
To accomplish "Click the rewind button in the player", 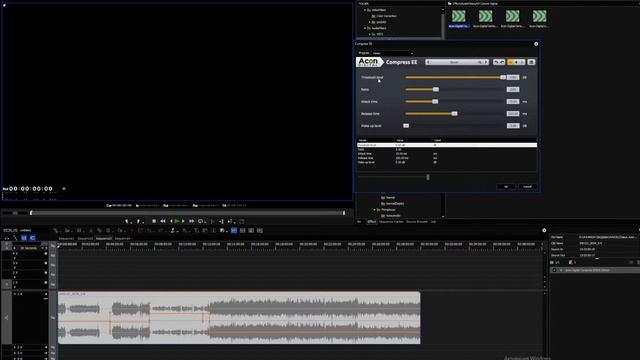I will point(163,221).
